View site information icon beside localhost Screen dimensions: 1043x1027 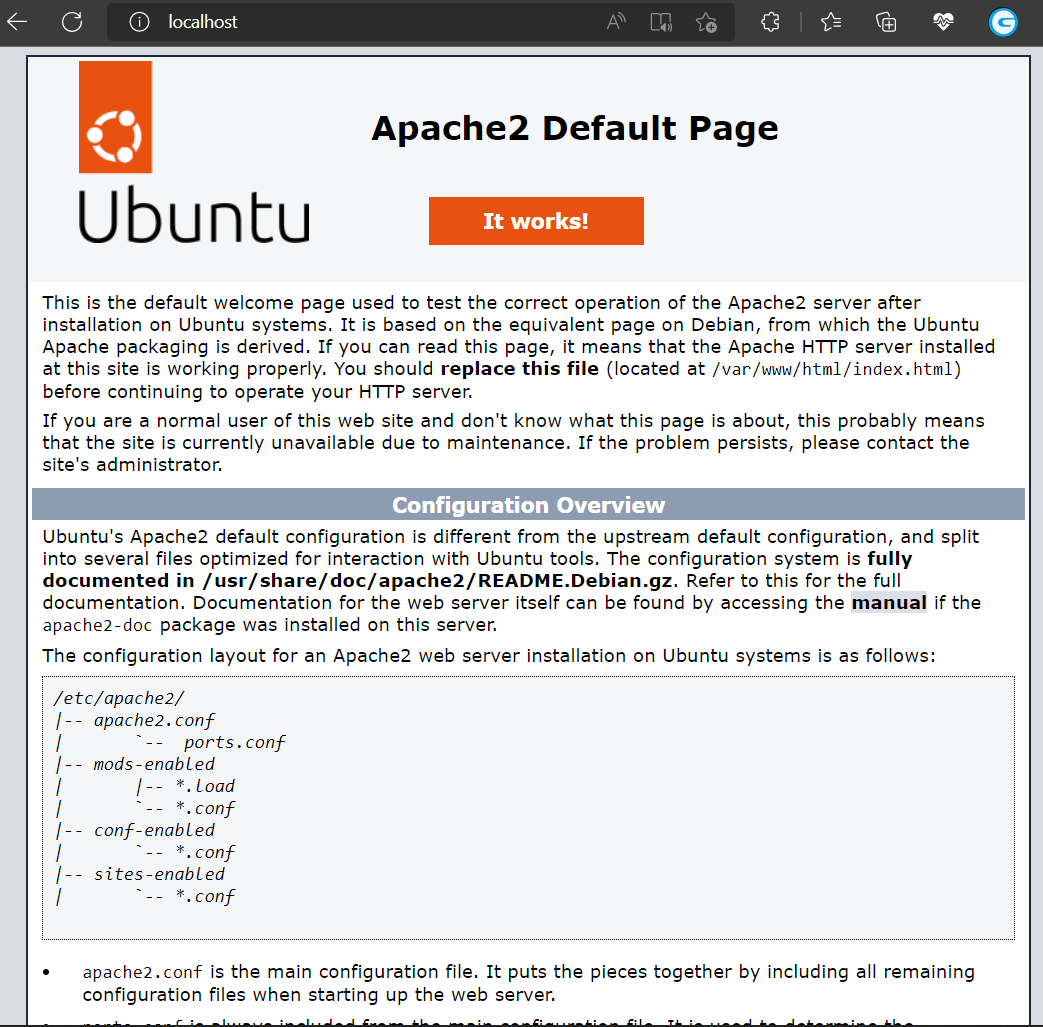[139, 22]
